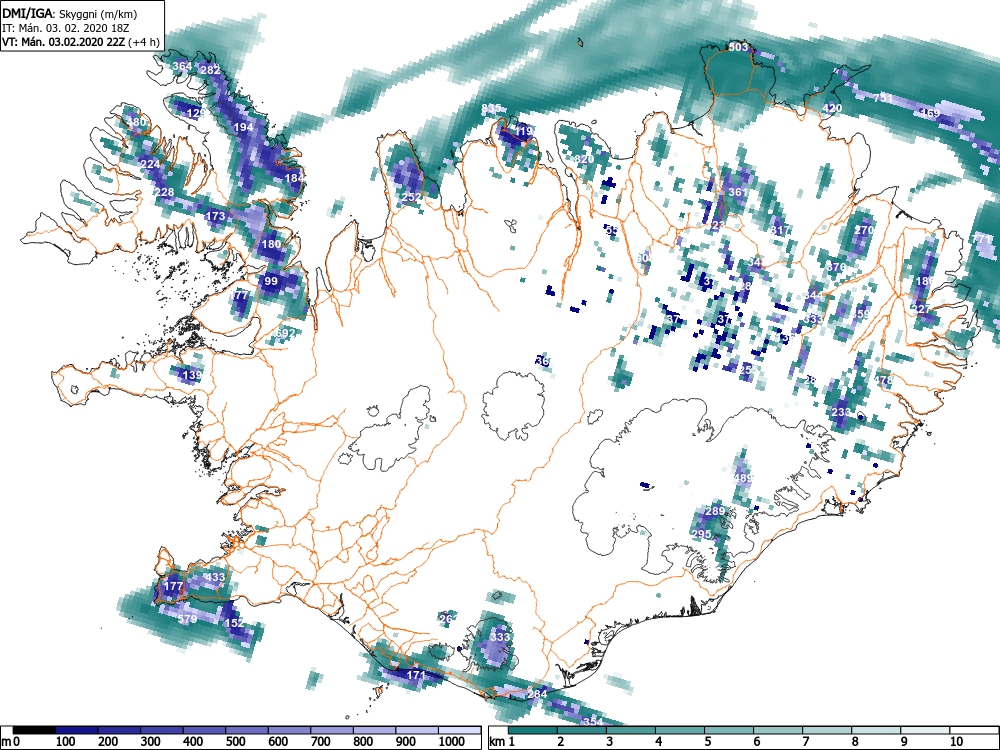Select the map value '420'
The image size is (1000, 750).
click(x=832, y=108)
